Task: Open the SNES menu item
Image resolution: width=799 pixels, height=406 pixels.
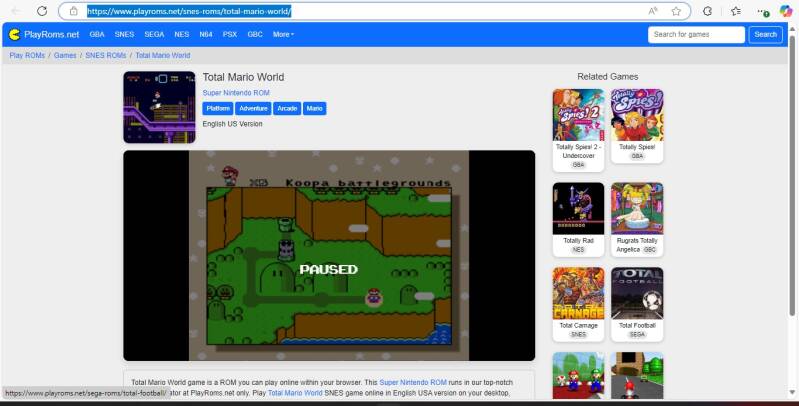Action: point(124,34)
